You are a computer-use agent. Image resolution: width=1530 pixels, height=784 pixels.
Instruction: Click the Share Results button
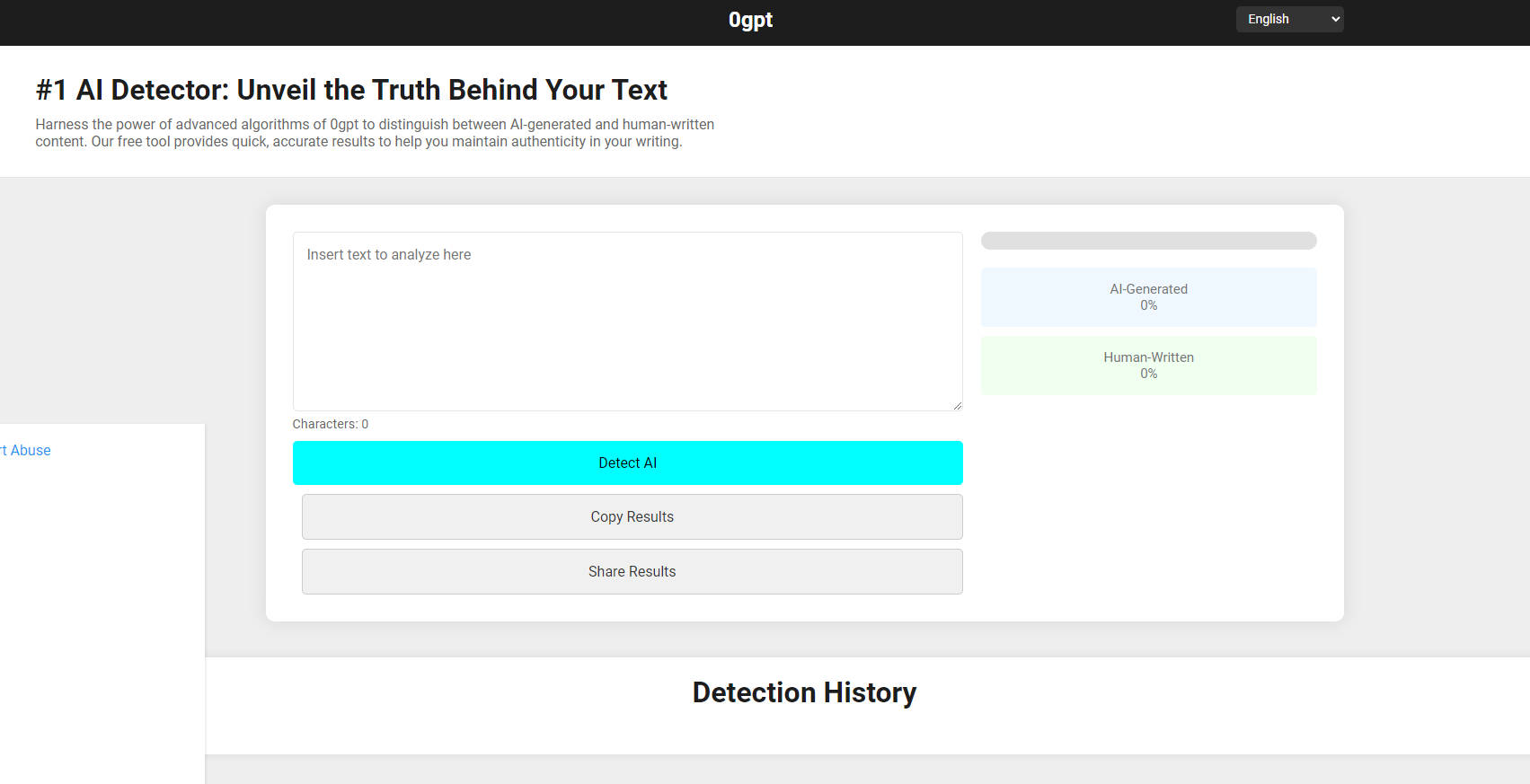[632, 572]
